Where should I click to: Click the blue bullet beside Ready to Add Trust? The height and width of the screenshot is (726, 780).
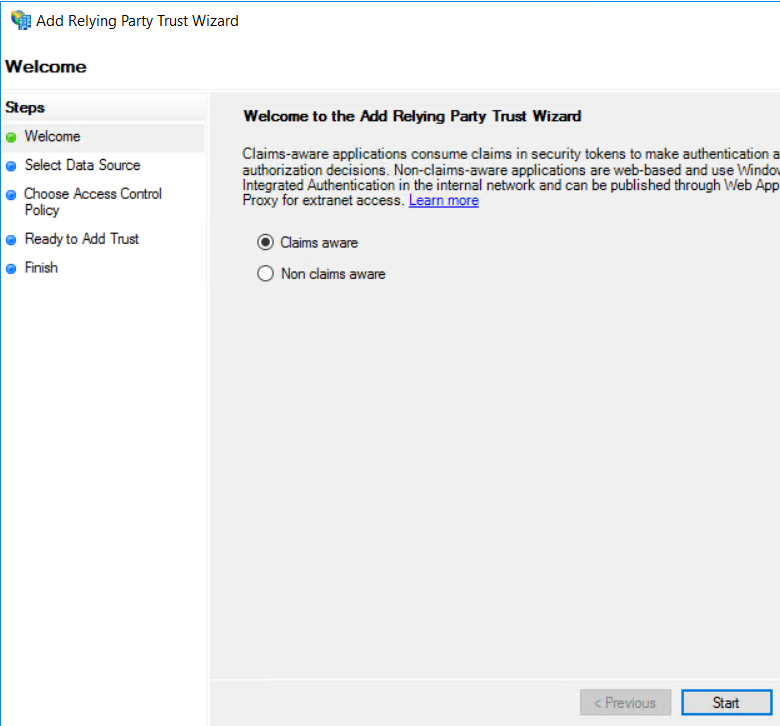click(11, 240)
